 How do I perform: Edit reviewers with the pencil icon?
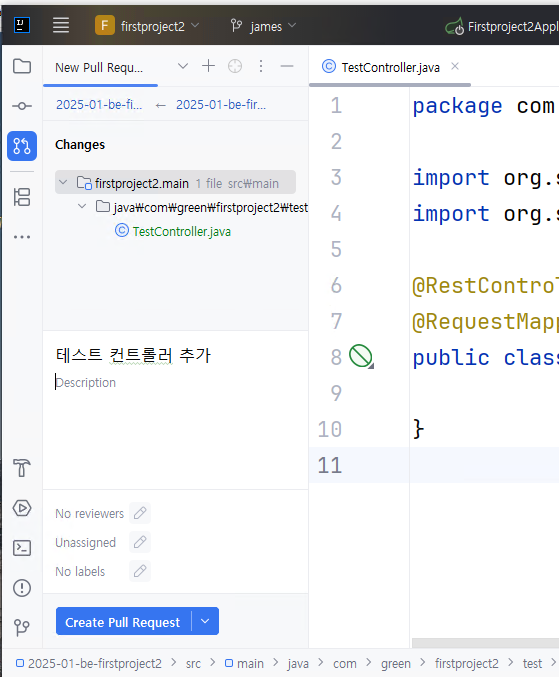click(140, 513)
